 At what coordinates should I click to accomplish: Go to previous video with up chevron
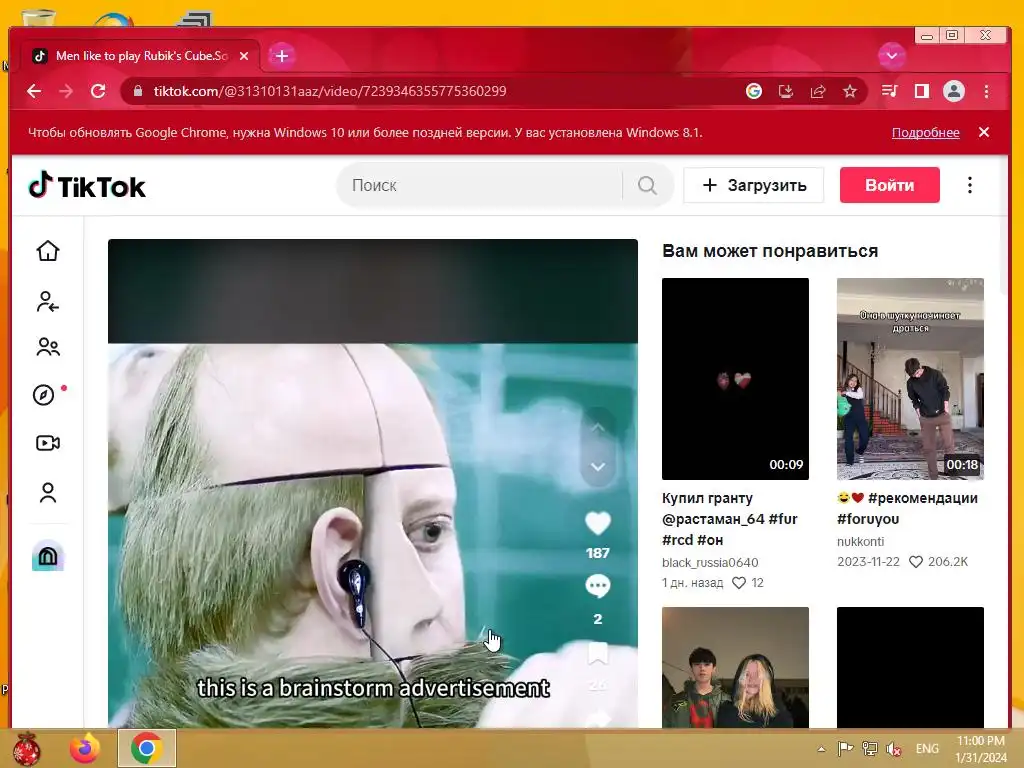coord(598,428)
